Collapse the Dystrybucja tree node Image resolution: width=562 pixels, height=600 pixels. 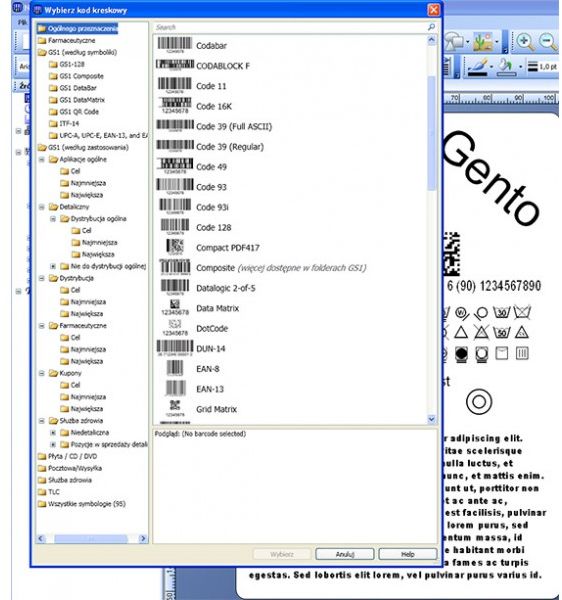point(42,278)
